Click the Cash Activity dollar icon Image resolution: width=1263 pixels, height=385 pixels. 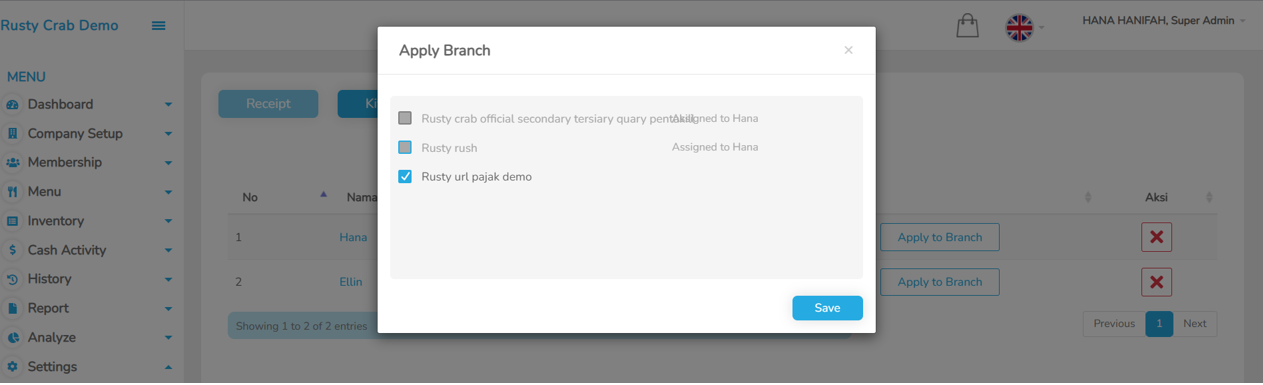click(x=13, y=250)
